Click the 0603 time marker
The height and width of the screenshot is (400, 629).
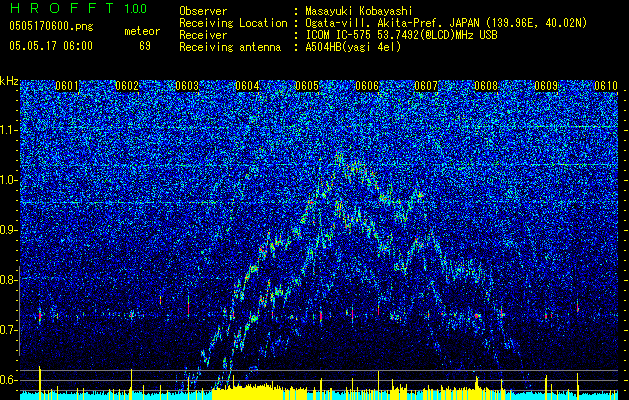coord(187,86)
